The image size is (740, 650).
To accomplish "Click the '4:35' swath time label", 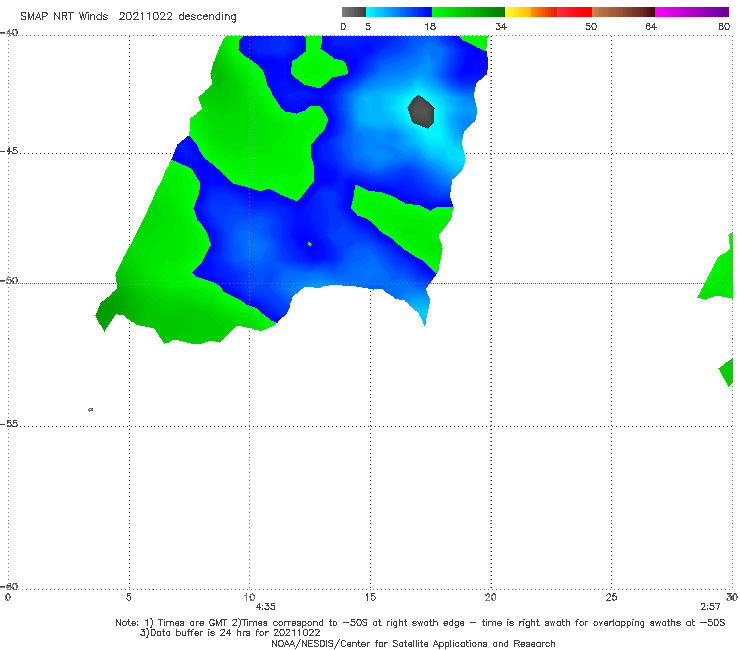I will 266,607.
